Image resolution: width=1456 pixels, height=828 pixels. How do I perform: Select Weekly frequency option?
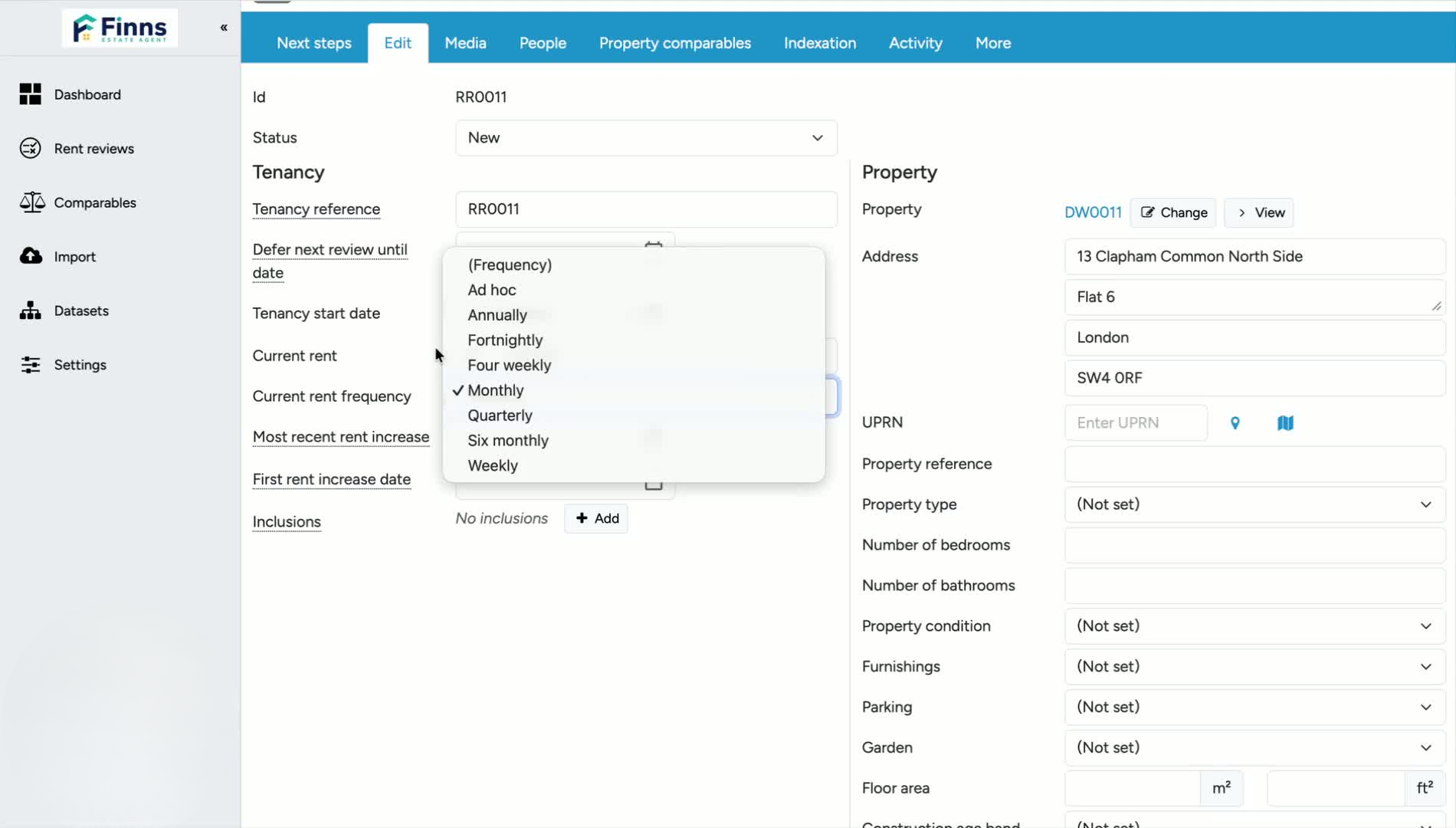[x=634, y=465]
